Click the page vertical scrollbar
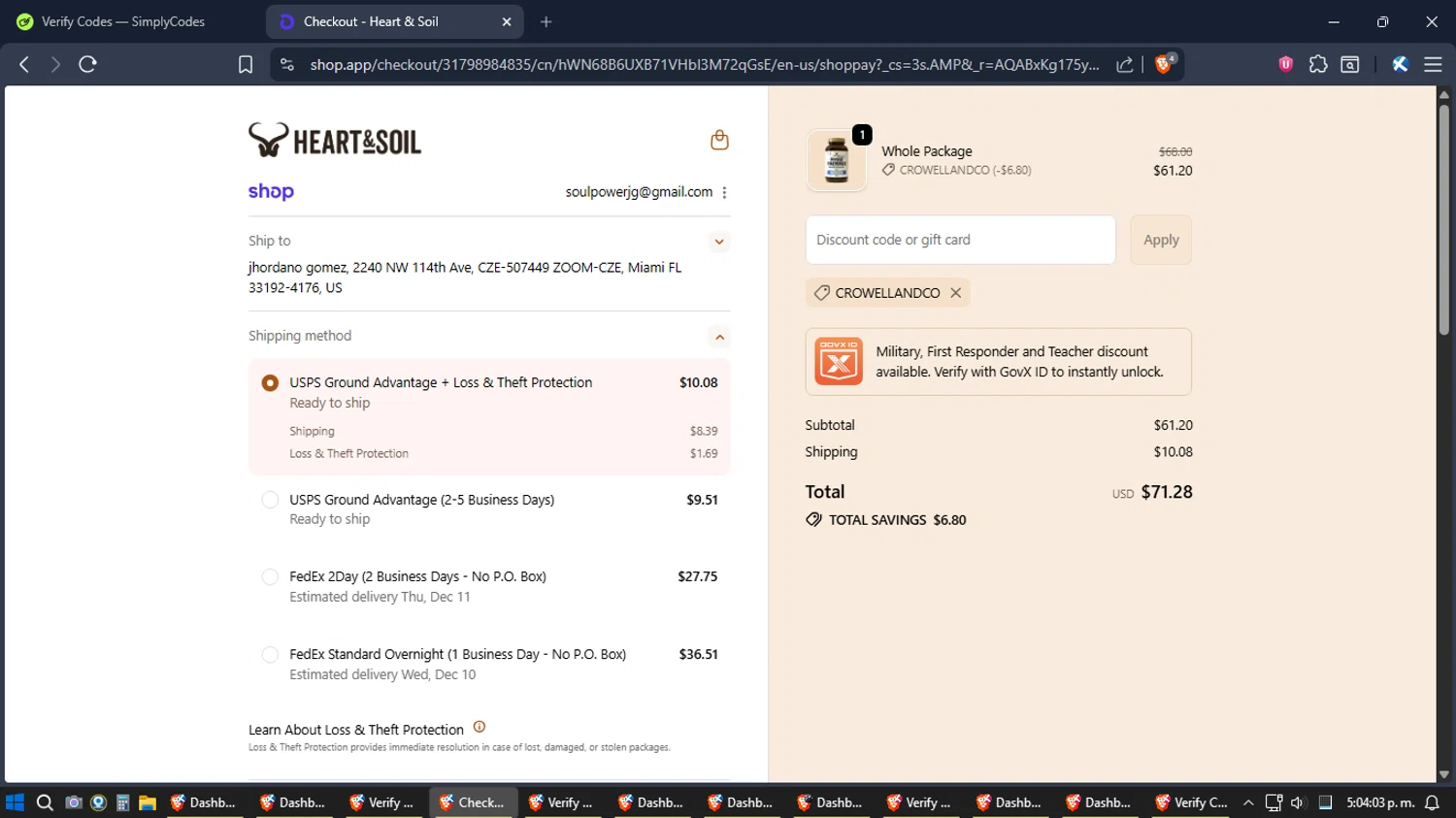This screenshot has height=818, width=1456. (x=1443, y=218)
